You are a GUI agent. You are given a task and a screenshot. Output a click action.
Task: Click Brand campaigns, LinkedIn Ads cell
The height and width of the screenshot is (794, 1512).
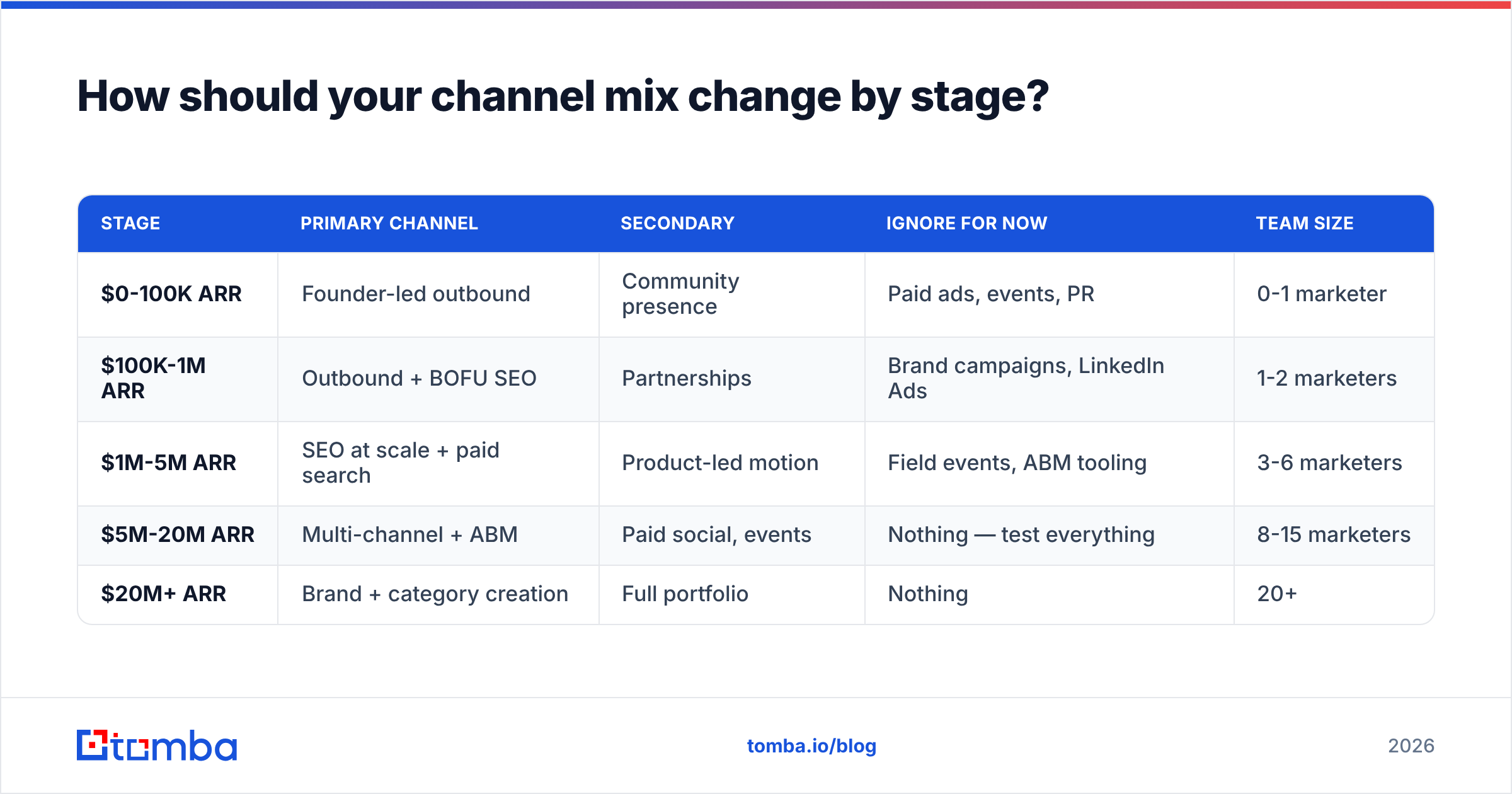coord(1050,379)
